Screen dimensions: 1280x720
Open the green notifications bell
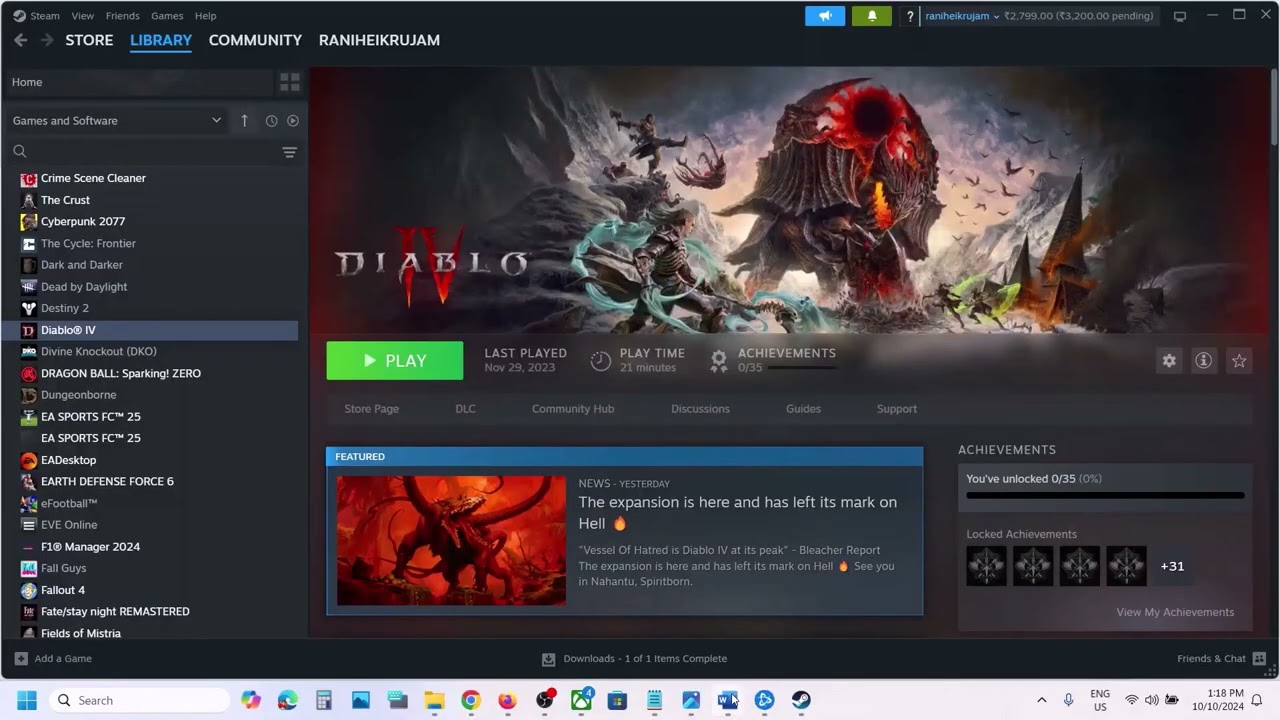click(872, 16)
